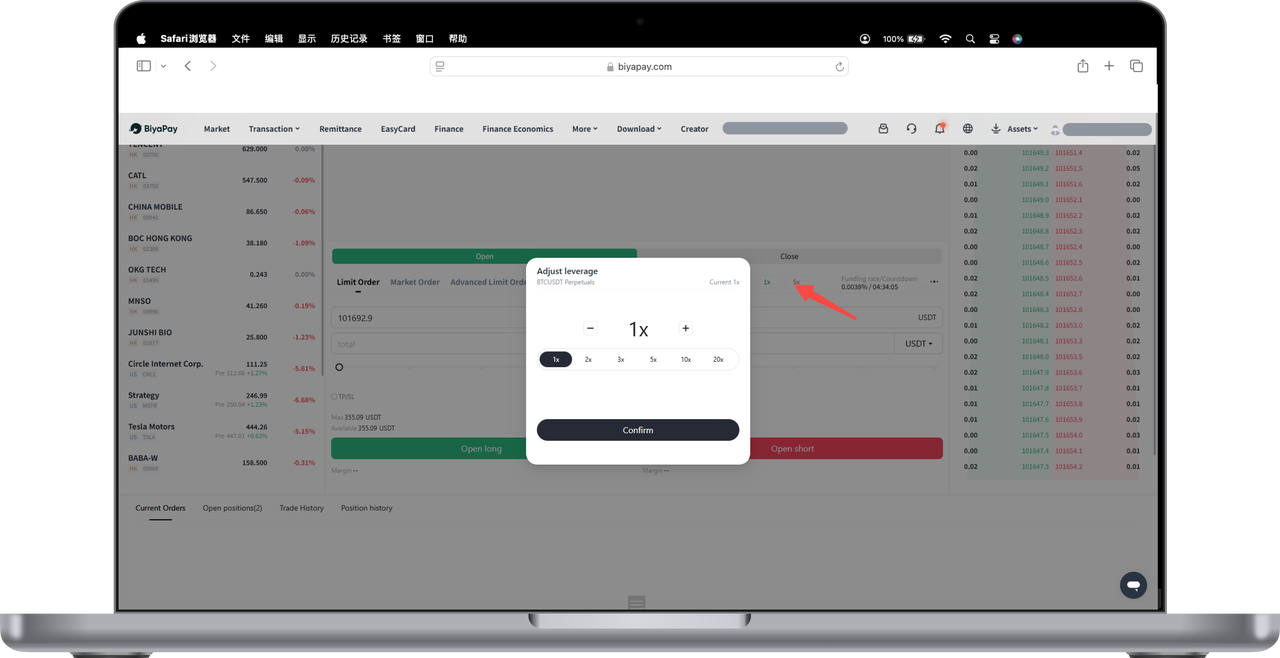Open the customer support headset icon
Viewport: 1280px width, 658px height.
911,129
